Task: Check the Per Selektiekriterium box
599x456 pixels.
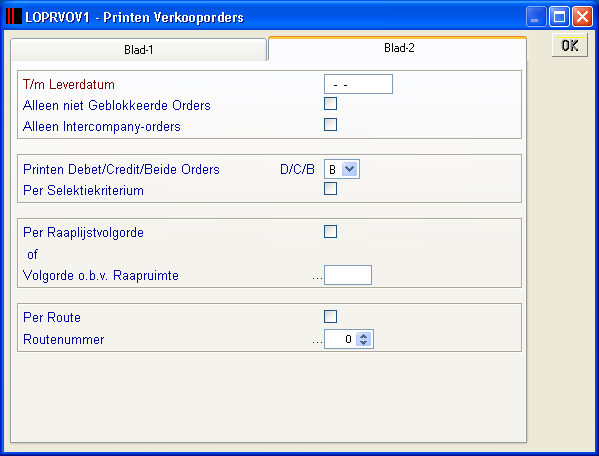Action: point(330,189)
